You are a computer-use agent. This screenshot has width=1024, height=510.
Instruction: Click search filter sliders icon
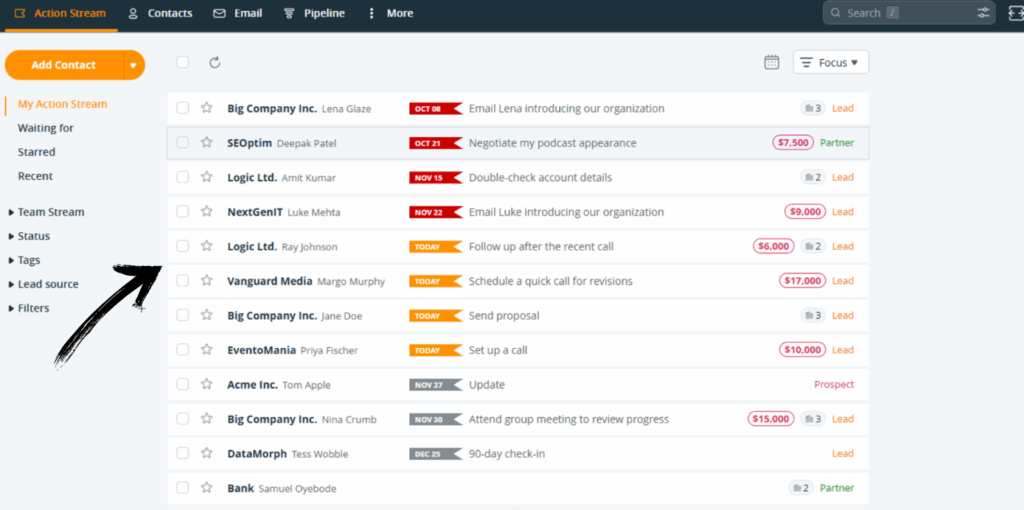983,13
